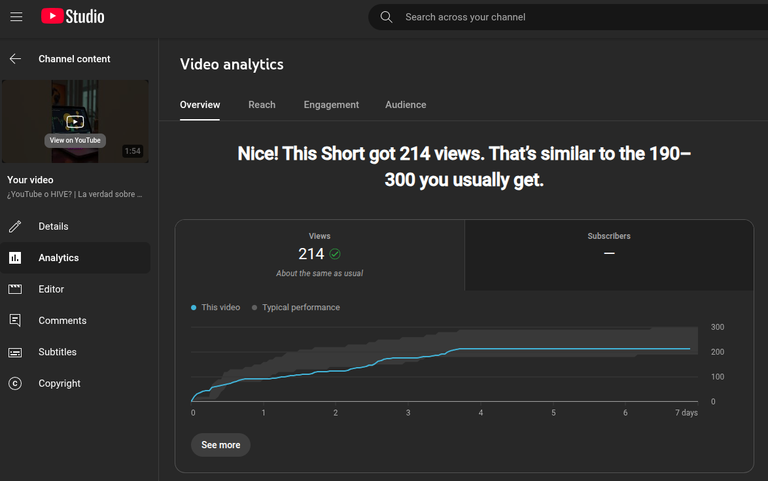Click the video title ¿YouTube o HIVE?
This screenshot has width=768, height=481.
point(74,194)
